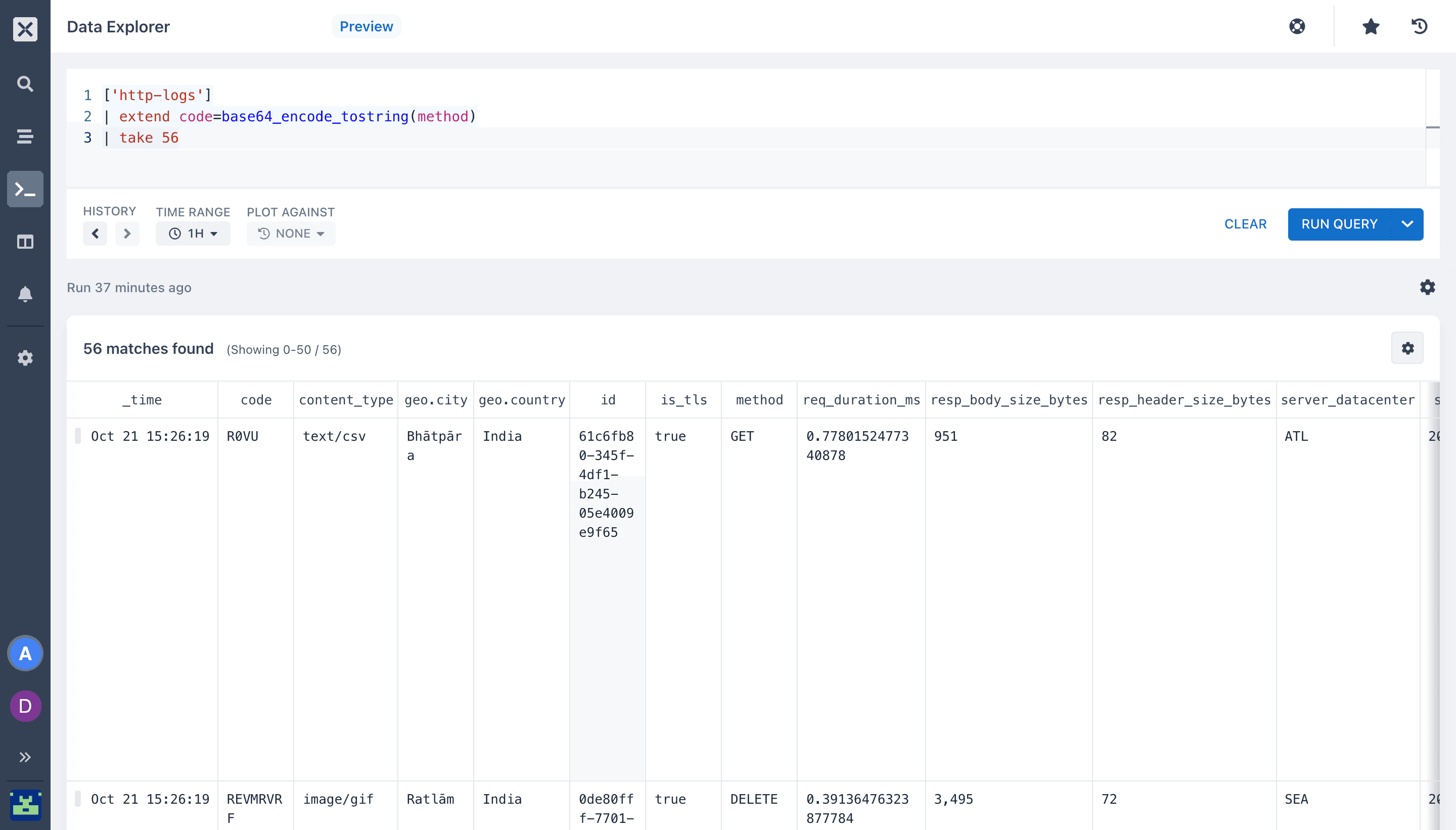
Task: Click the server_datacenter column header
Action: pyautogui.click(x=1348, y=400)
